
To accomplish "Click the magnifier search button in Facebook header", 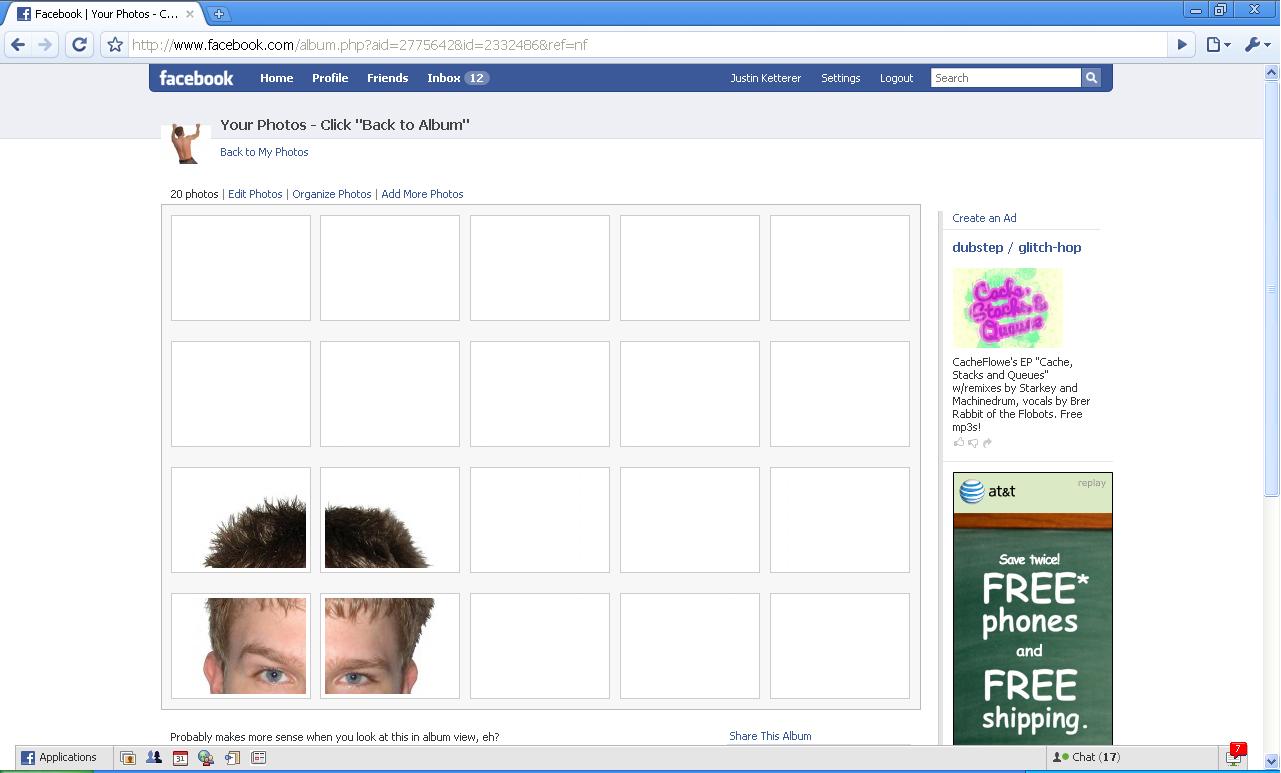I will coord(1091,78).
